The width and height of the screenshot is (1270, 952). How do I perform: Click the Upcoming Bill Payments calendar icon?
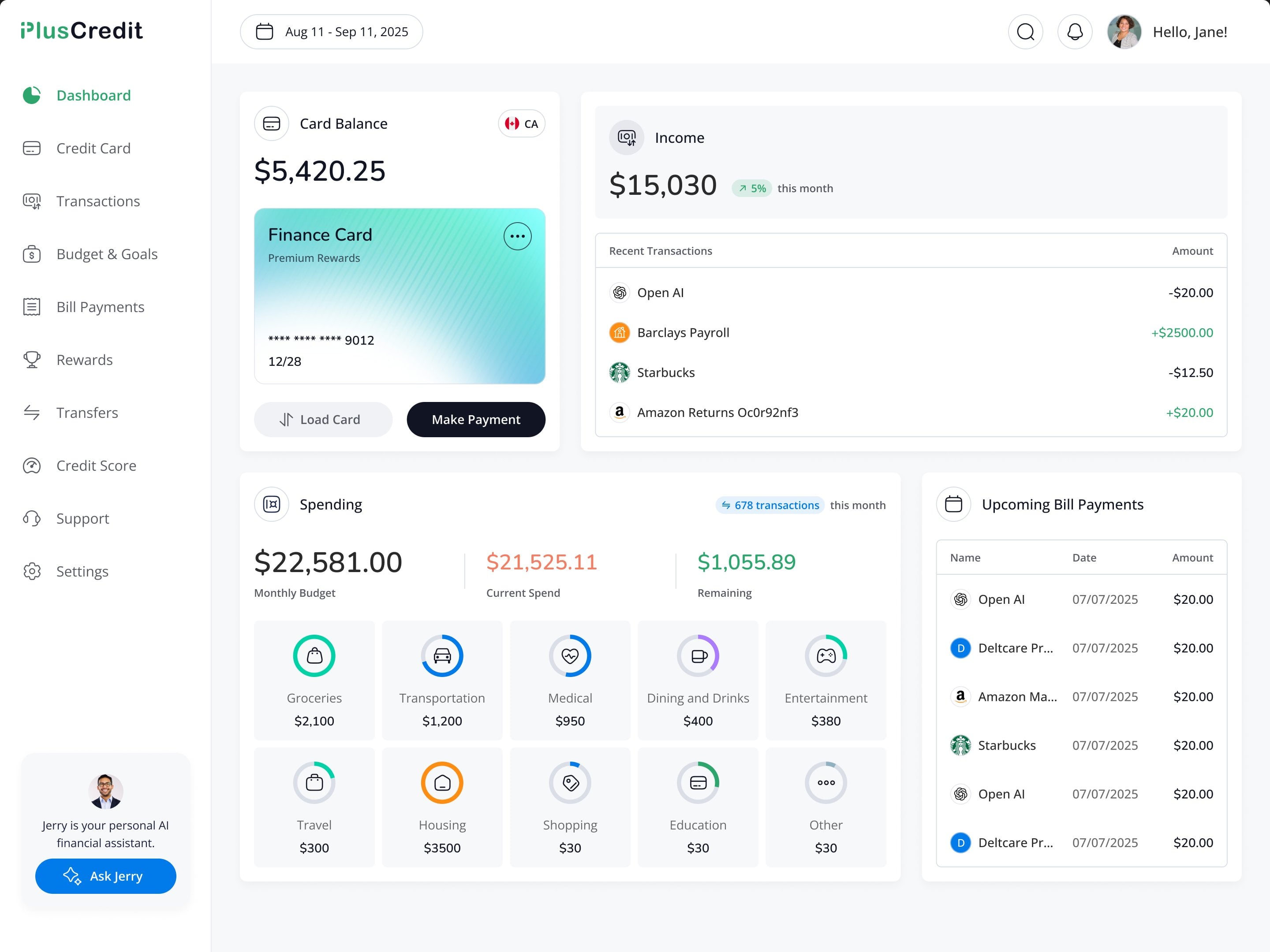tap(954, 504)
